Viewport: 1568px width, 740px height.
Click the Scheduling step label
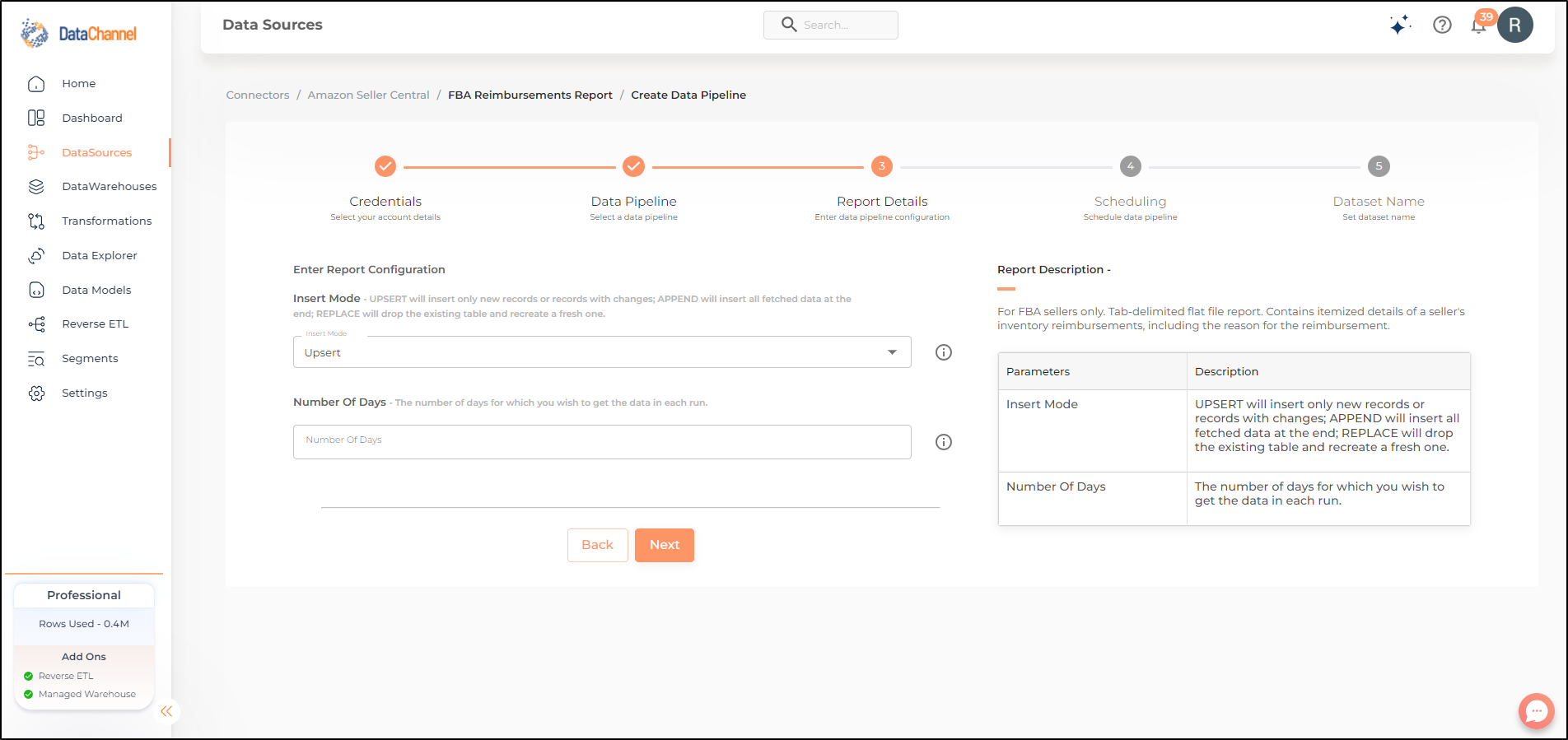[x=1131, y=202]
